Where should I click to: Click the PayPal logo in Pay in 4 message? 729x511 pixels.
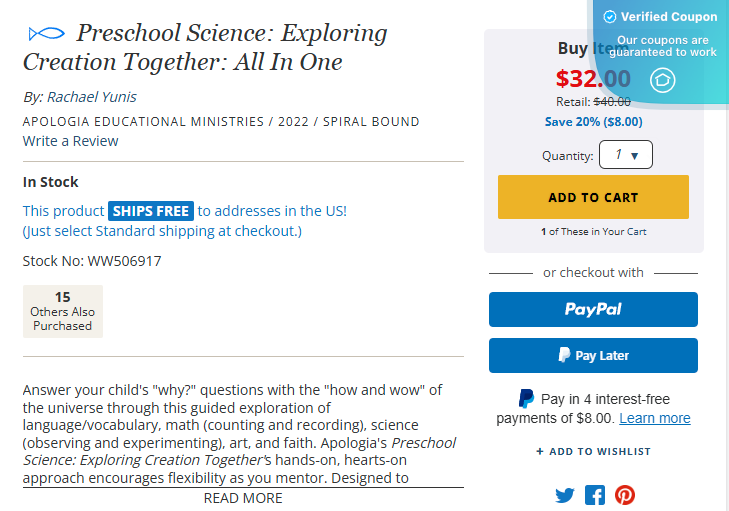point(526,399)
